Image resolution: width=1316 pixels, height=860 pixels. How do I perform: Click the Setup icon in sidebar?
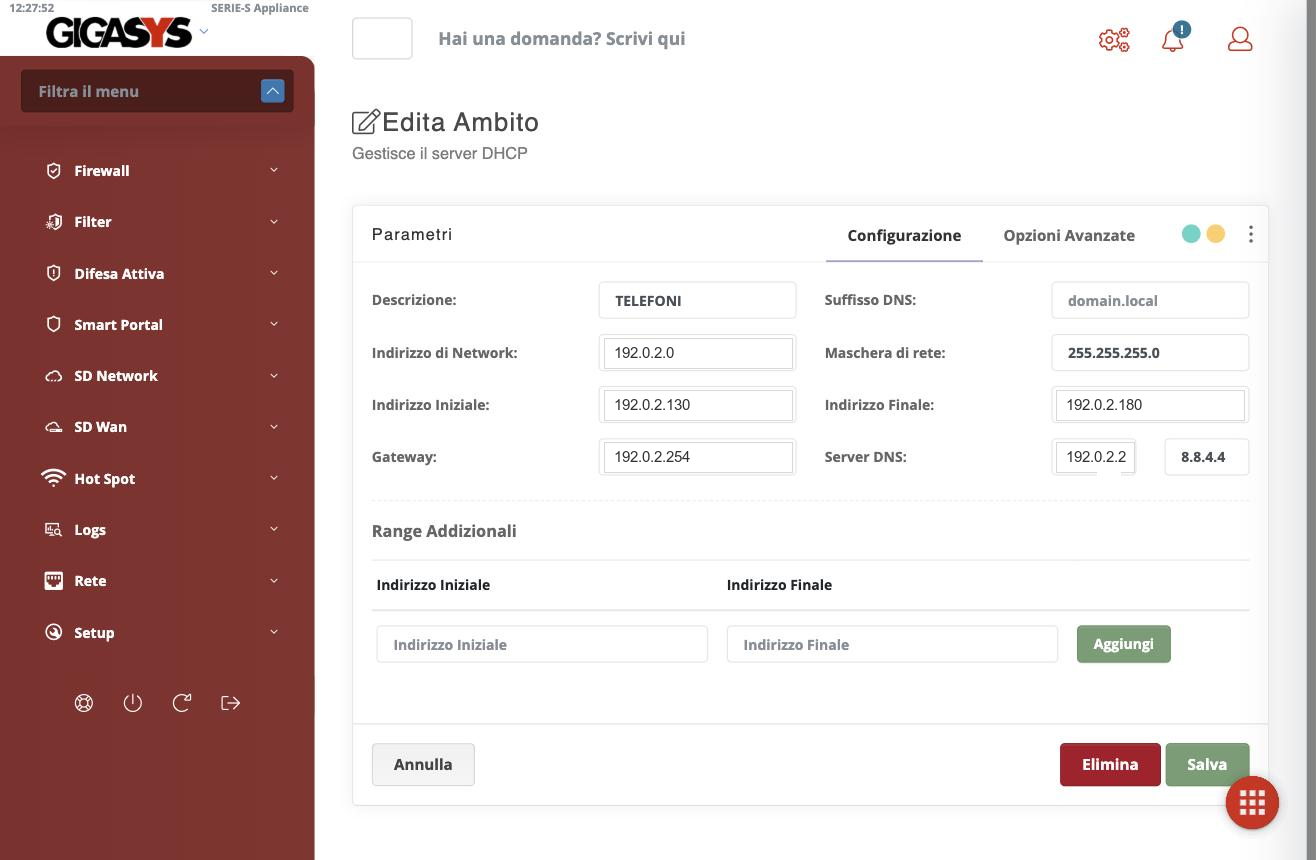[x=54, y=632]
